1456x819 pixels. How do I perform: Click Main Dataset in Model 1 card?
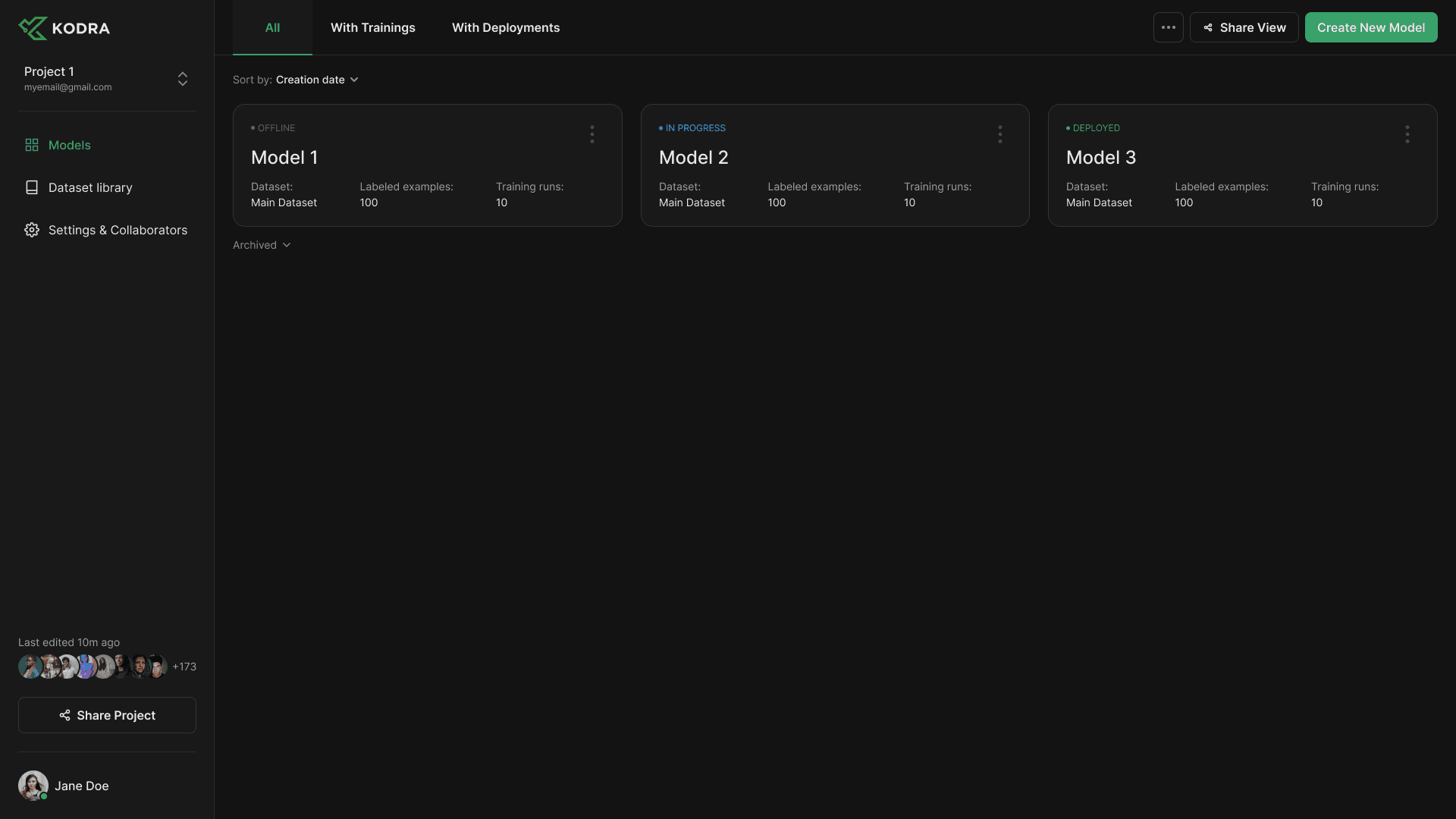click(284, 202)
